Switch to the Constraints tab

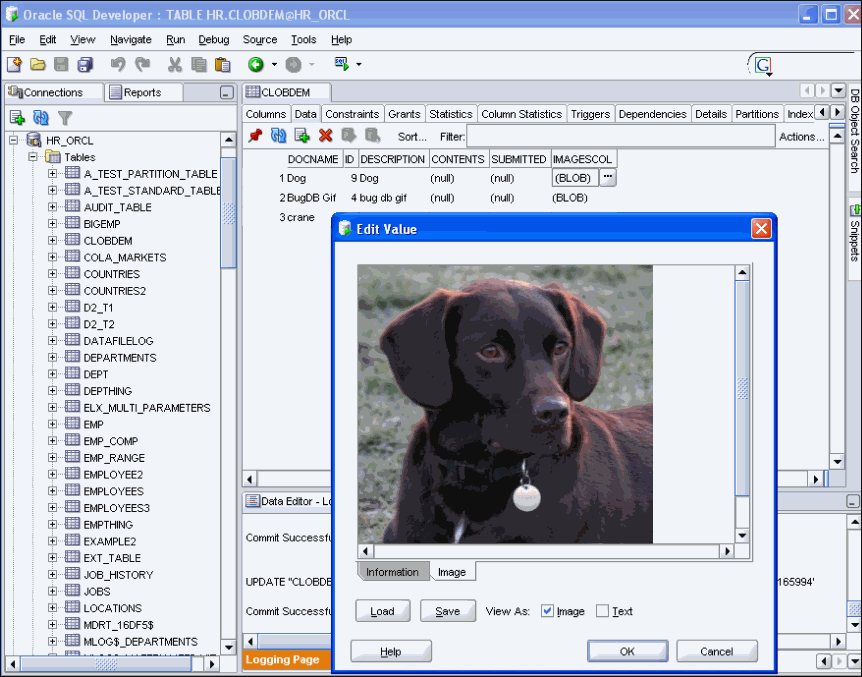click(x=352, y=114)
